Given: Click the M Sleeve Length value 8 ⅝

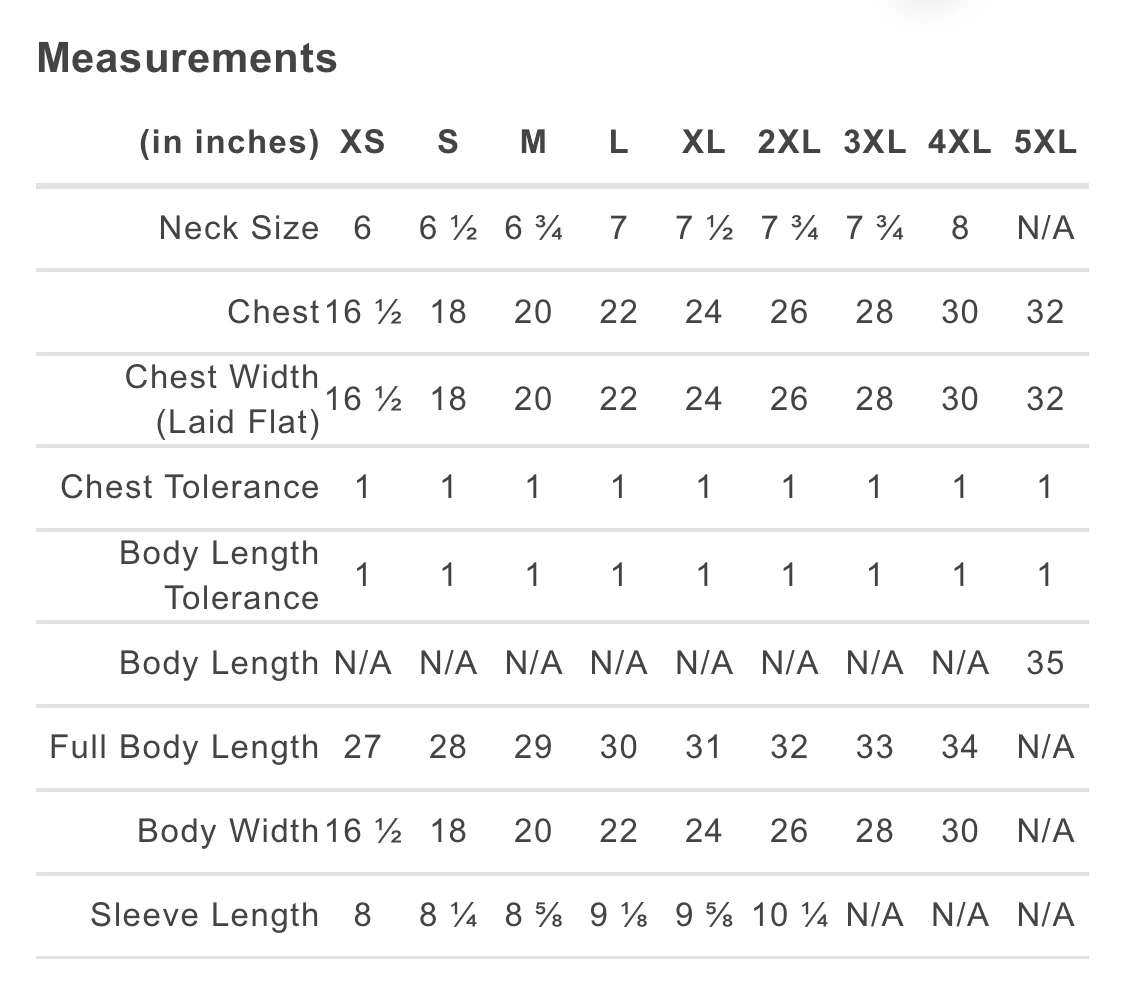Looking at the screenshot, I should point(533,915).
